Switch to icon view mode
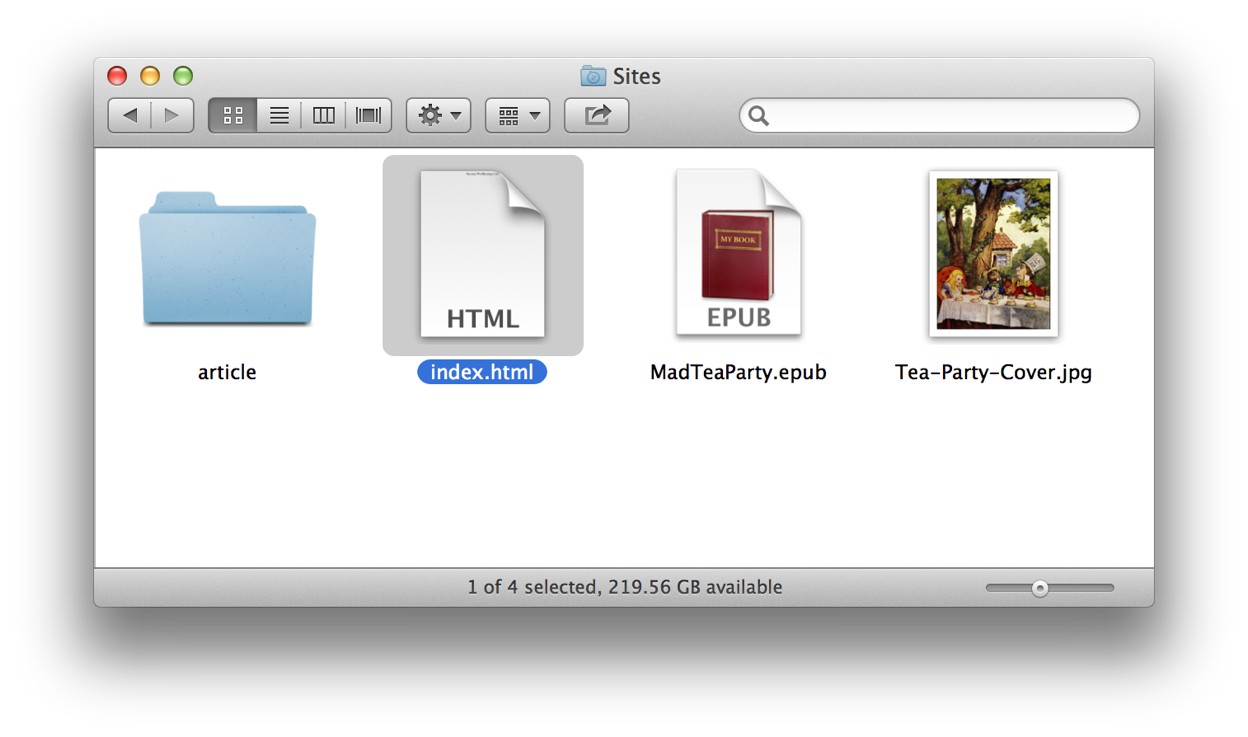 pyautogui.click(x=232, y=115)
